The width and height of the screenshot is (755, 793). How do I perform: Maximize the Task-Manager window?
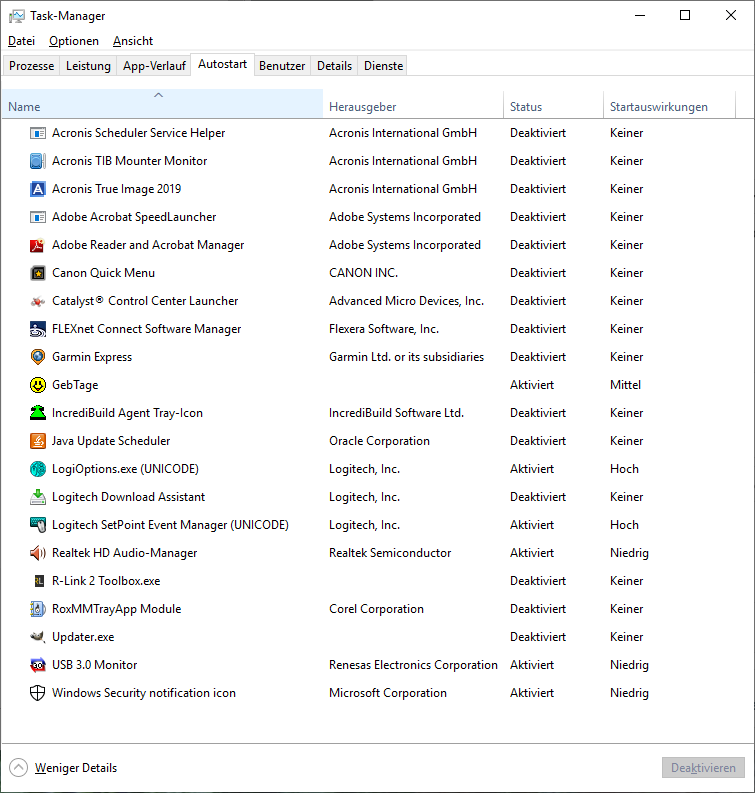click(x=685, y=16)
